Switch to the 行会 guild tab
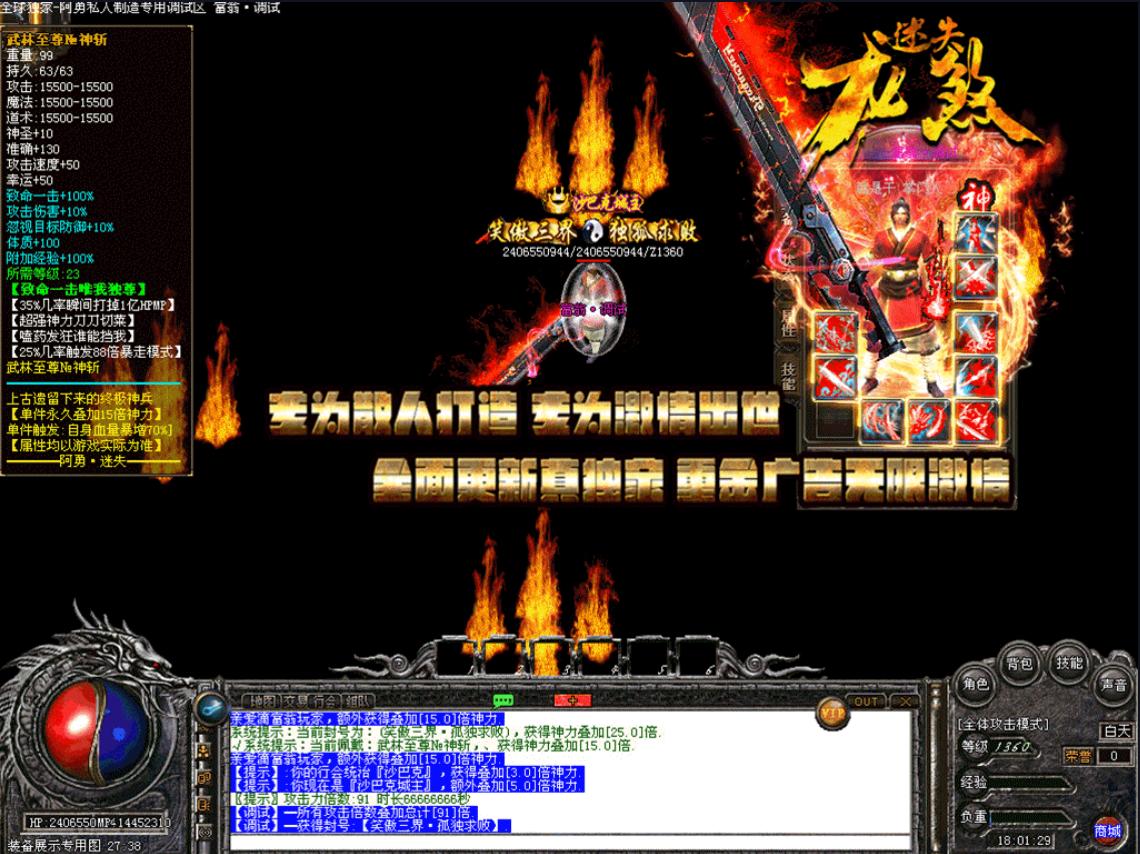 point(325,701)
